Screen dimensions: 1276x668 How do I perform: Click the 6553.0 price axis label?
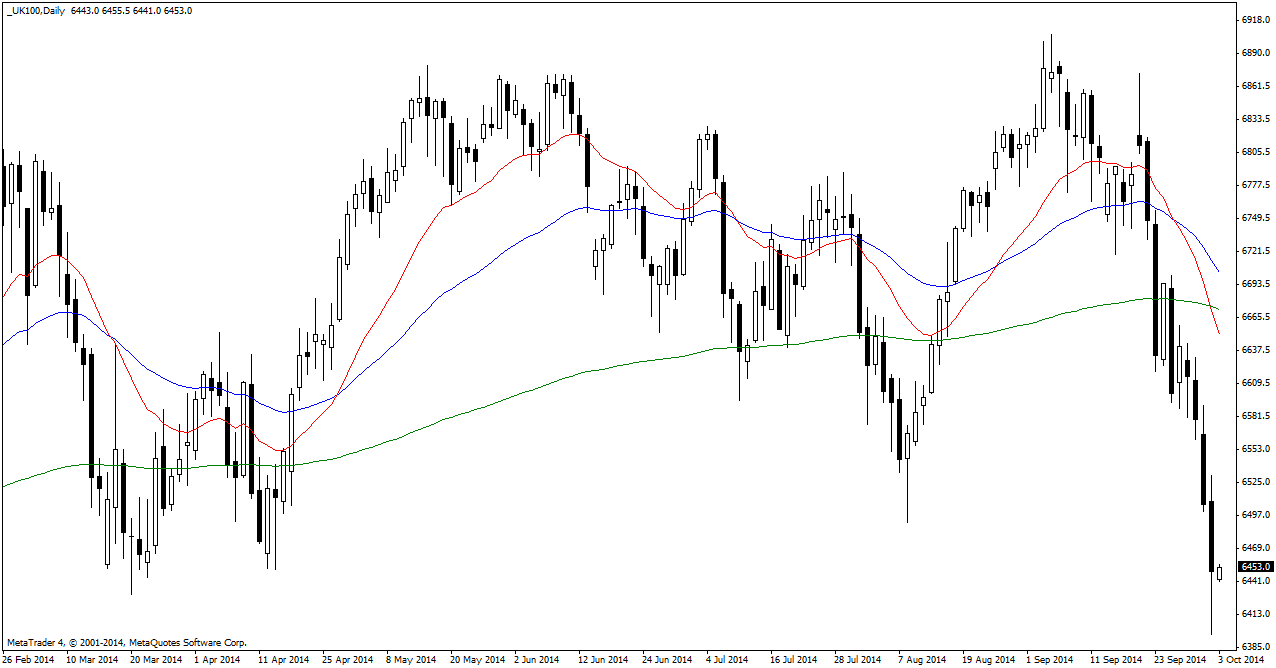click(x=1255, y=449)
